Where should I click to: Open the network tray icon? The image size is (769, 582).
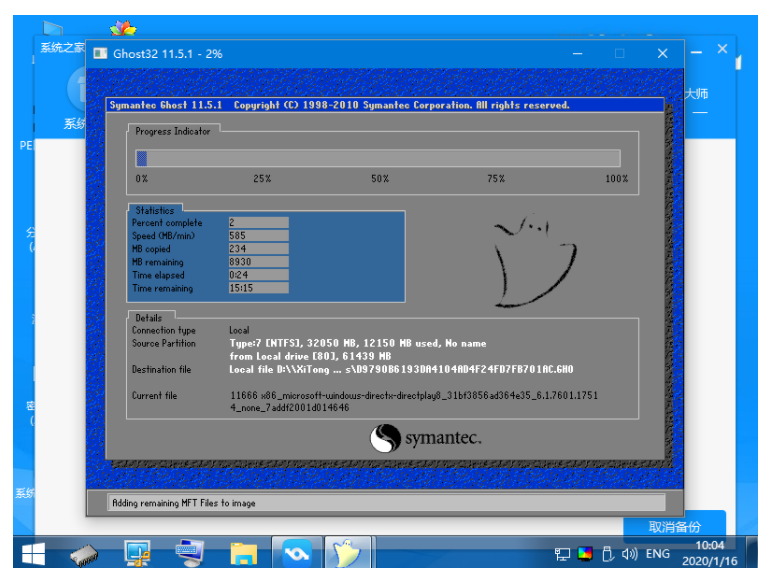[x=563, y=553]
